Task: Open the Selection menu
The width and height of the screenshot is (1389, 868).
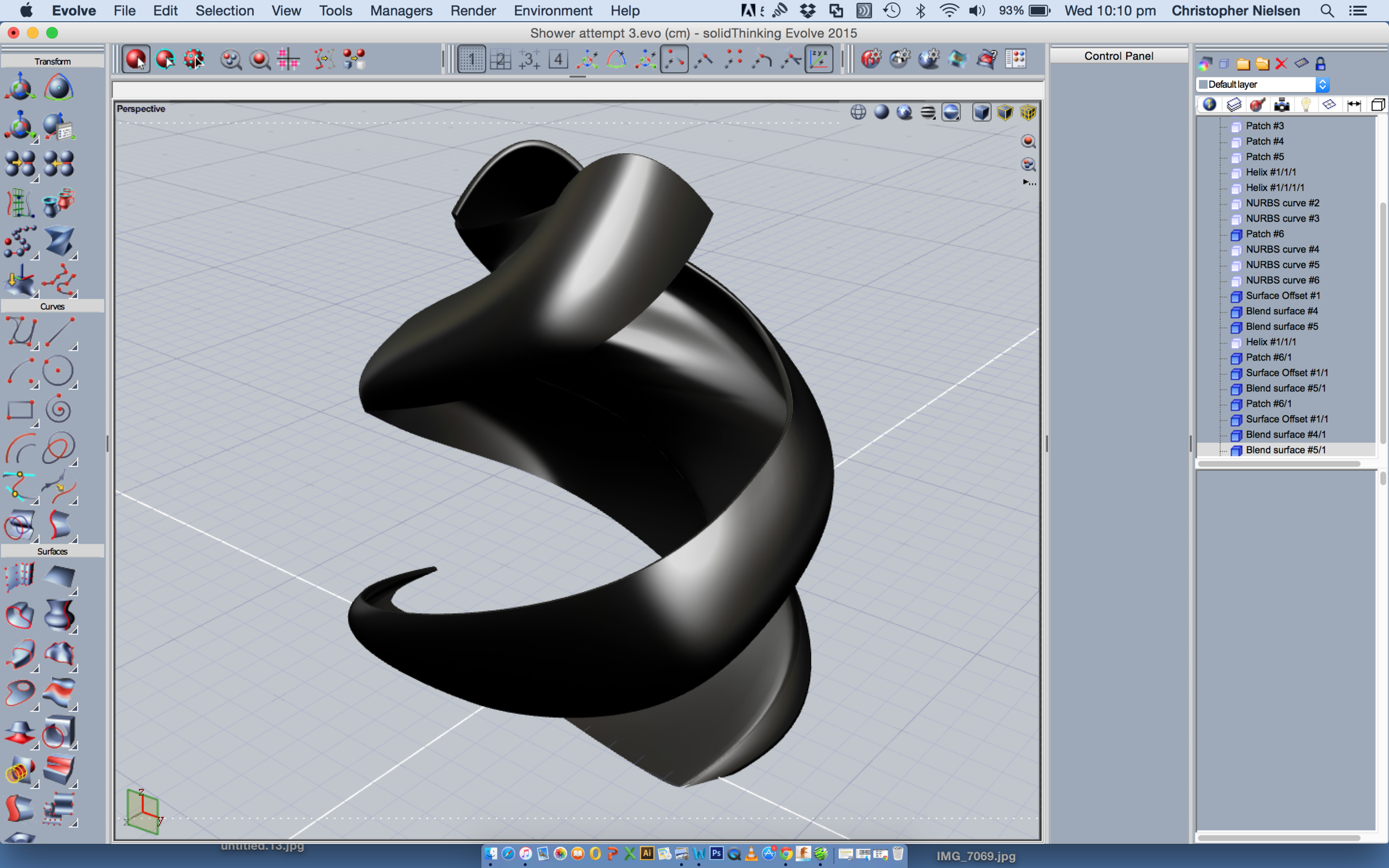Action: (x=224, y=11)
